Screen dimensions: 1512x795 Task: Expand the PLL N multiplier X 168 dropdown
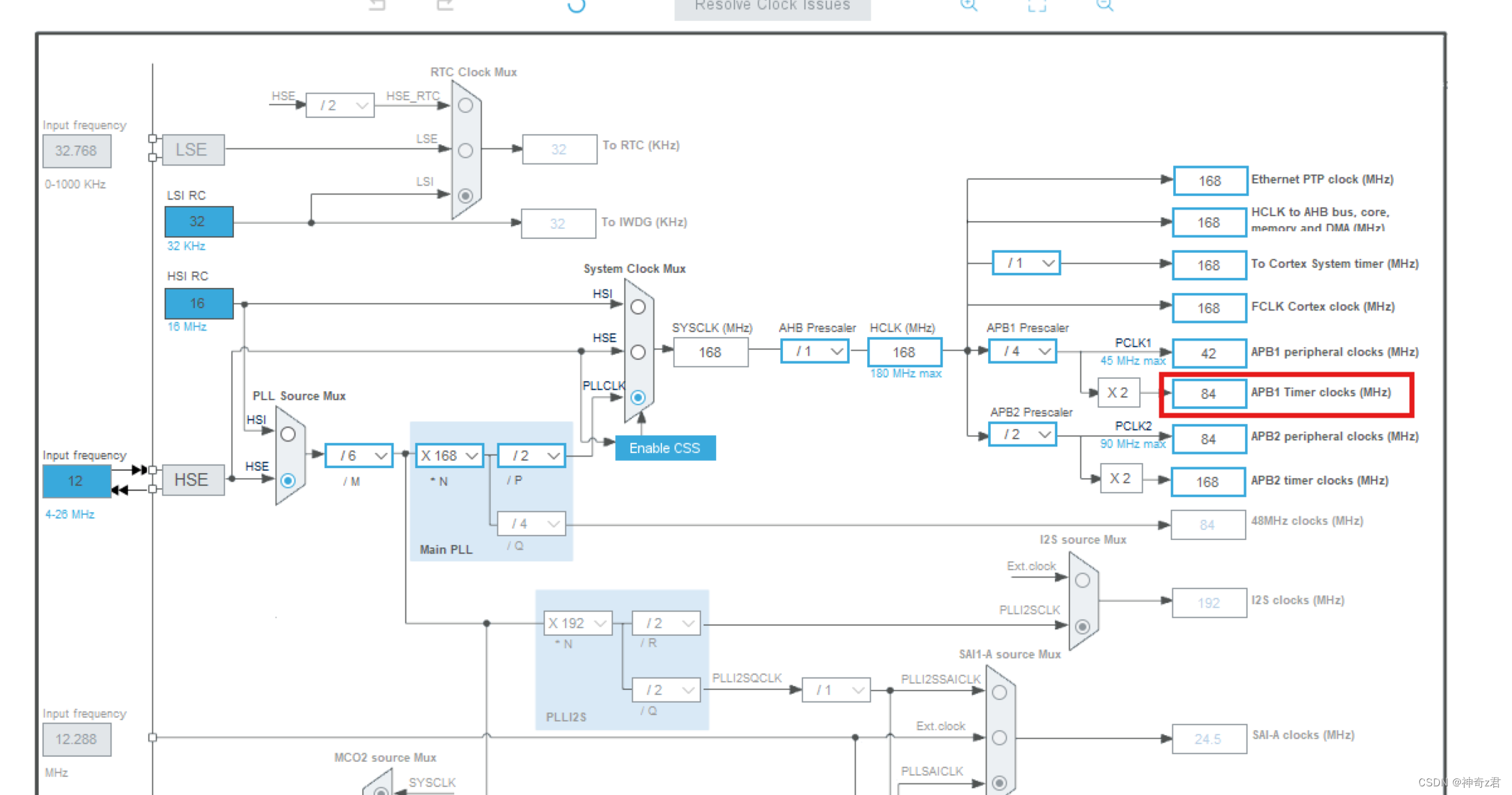coord(449,456)
